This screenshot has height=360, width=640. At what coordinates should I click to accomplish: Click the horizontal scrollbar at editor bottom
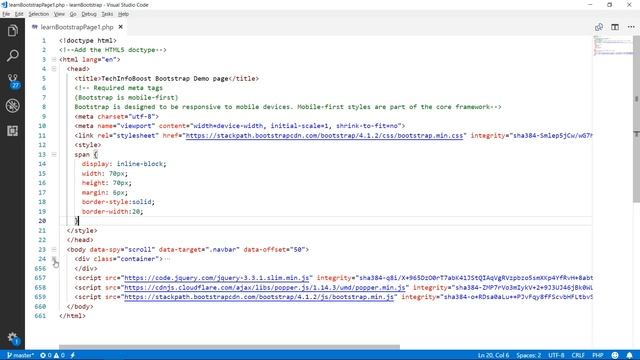coord(229,347)
